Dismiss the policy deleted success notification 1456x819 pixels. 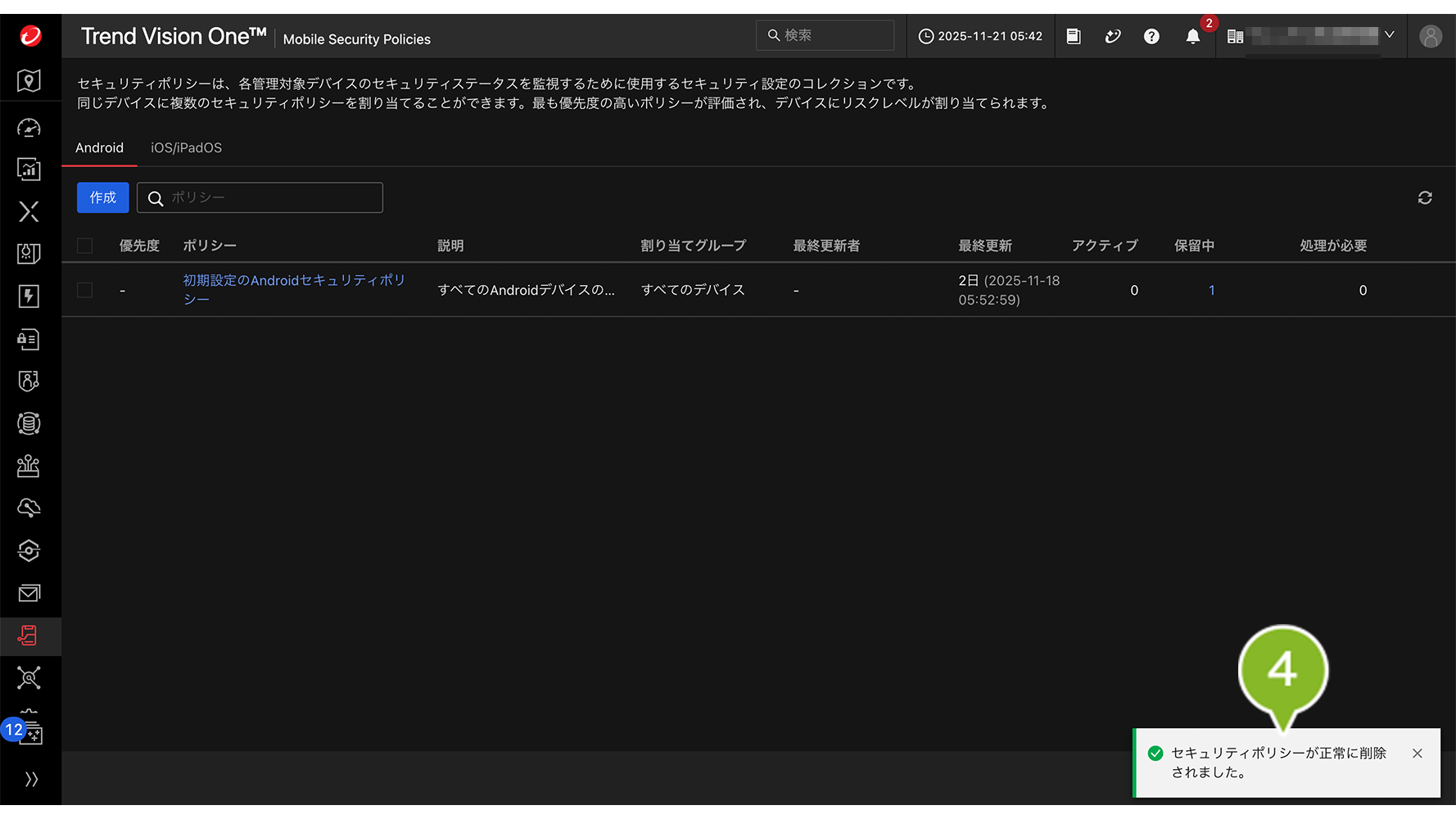click(1417, 753)
